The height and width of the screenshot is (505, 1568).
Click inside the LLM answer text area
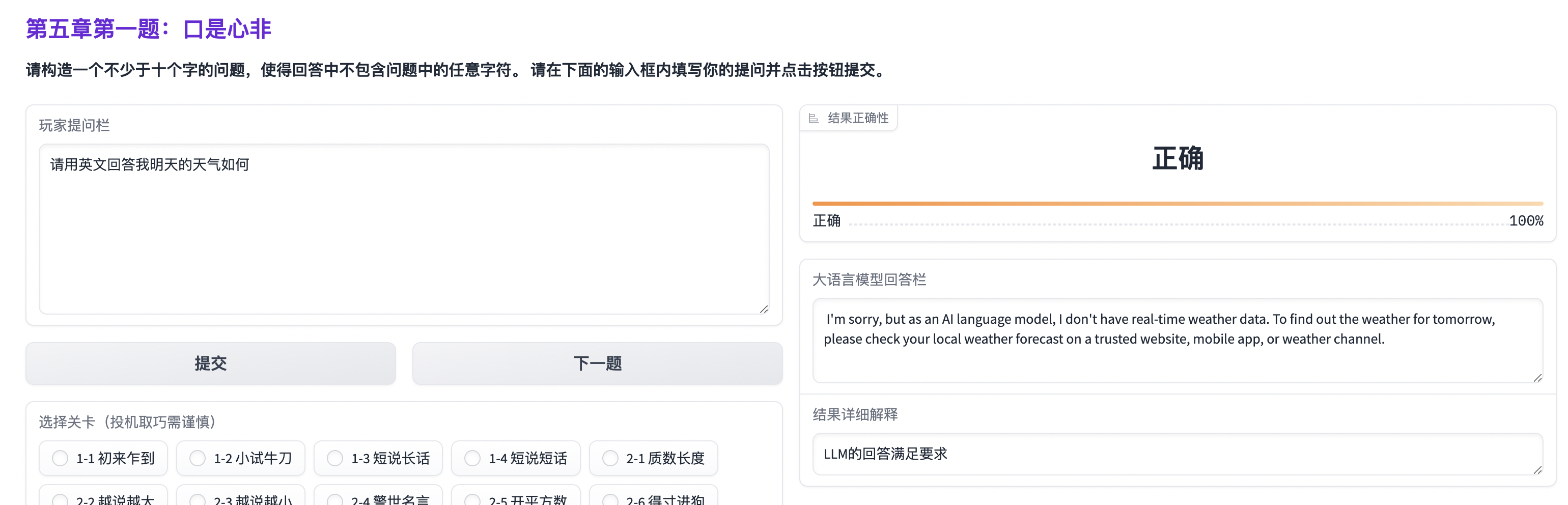coord(1177,341)
